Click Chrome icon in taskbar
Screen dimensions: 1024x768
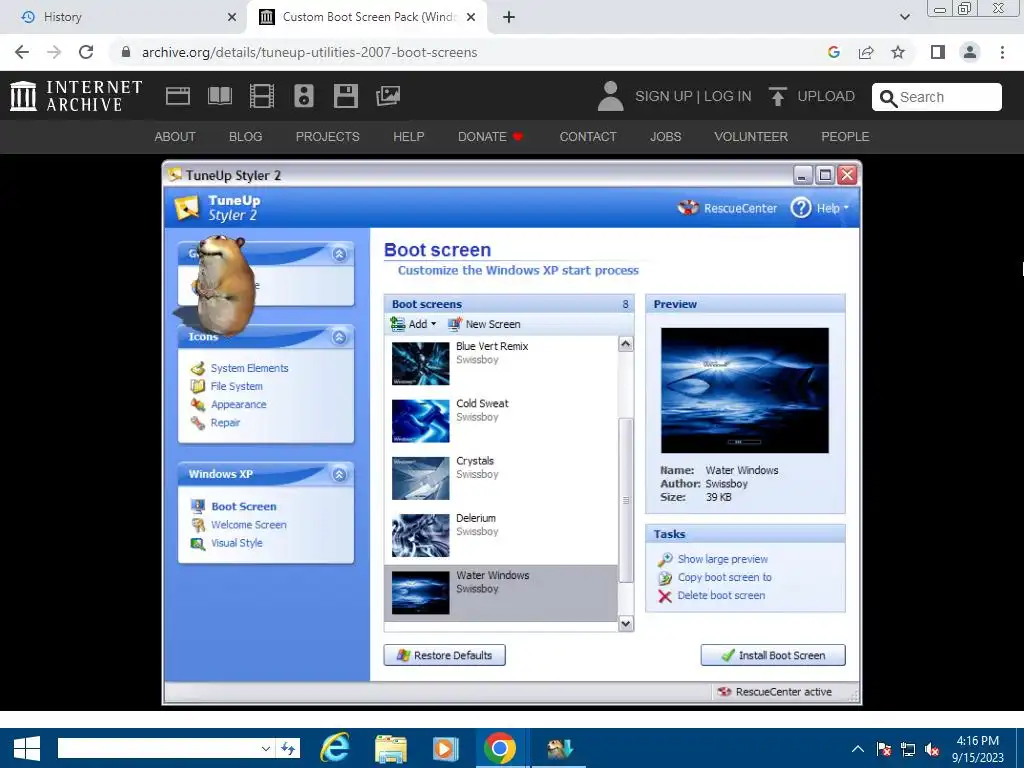pyautogui.click(x=500, y=748)
